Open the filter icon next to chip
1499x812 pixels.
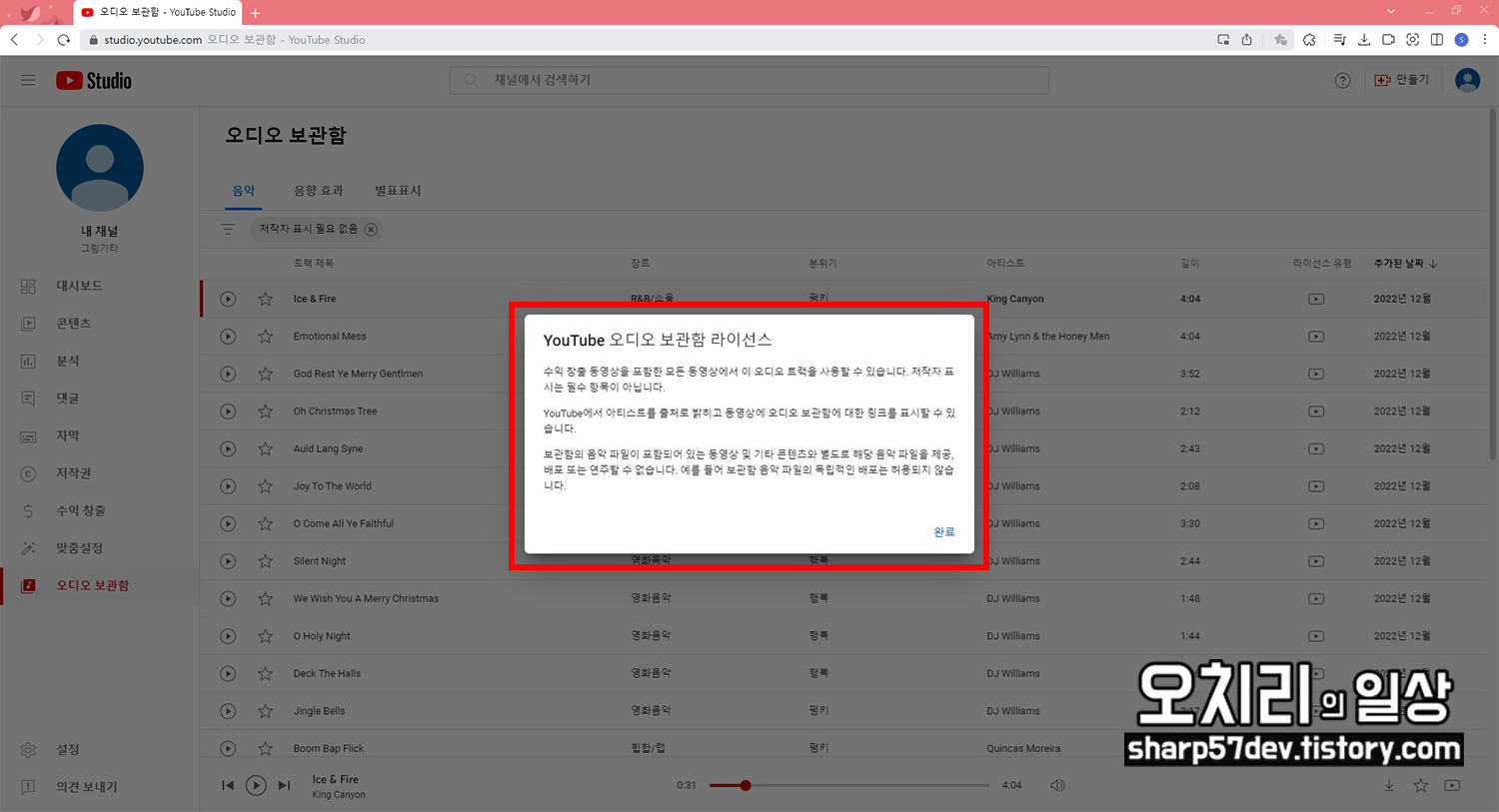click(228, 230)
